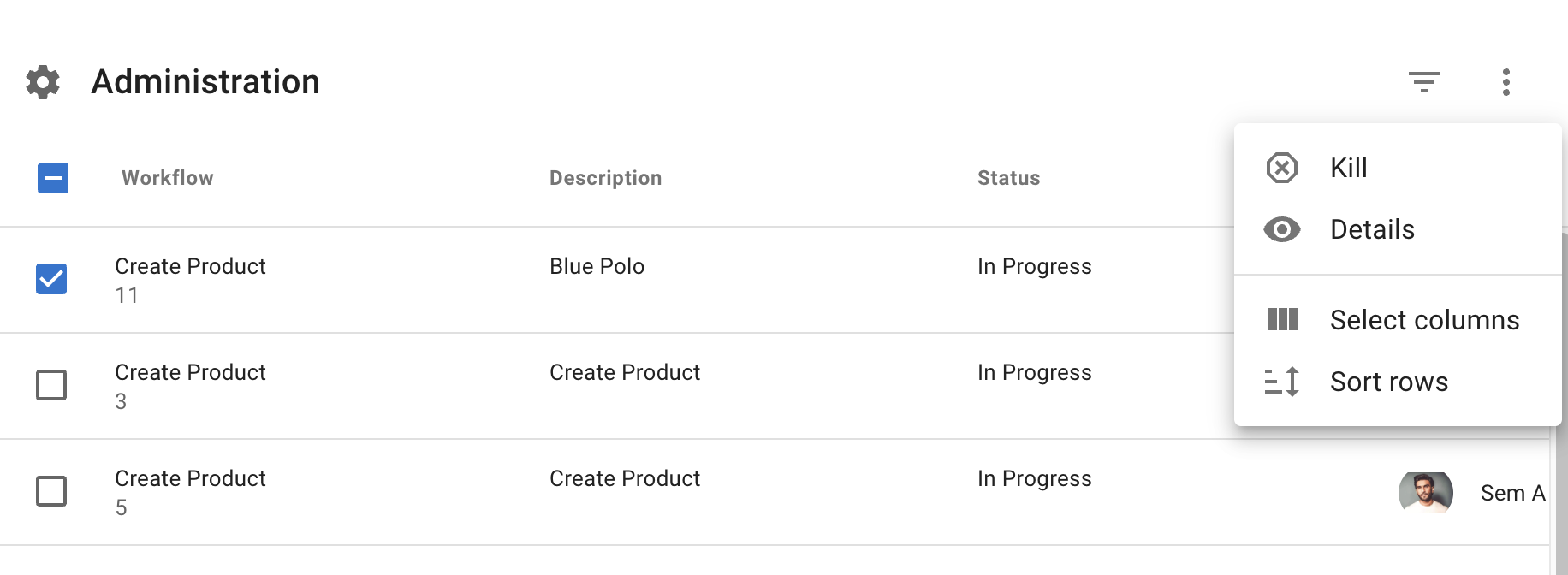Choose Sort rows from the menu
The width and height of the screenshot is (1568, 575).
[1388, 382]
